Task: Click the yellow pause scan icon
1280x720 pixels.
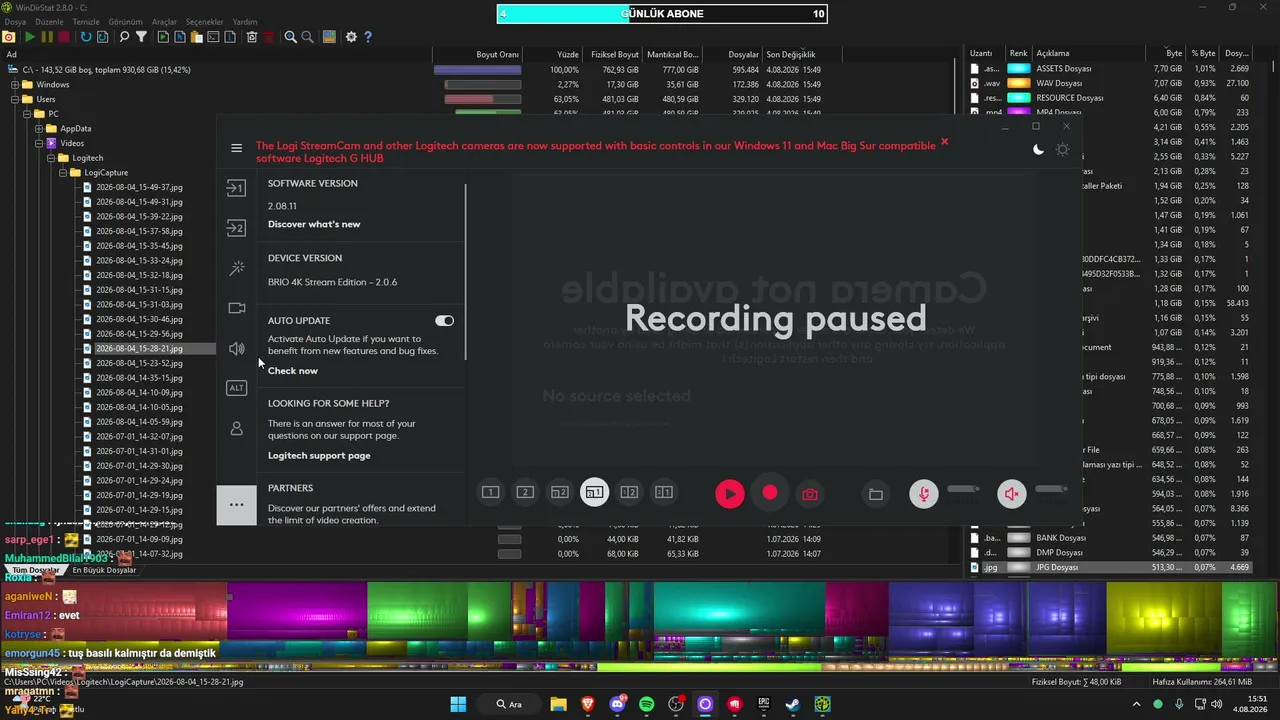Action: [47, 37]
